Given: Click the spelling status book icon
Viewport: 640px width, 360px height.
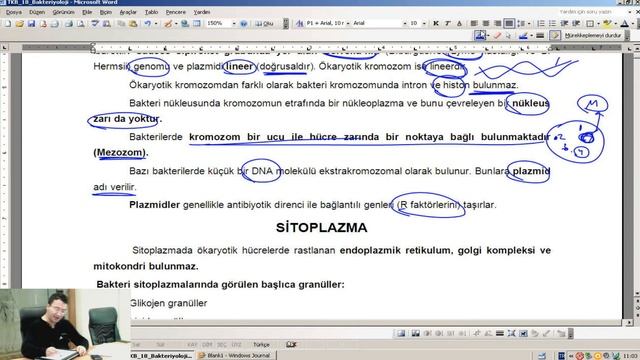Looking at the screenshot, I should coord(291,344).
